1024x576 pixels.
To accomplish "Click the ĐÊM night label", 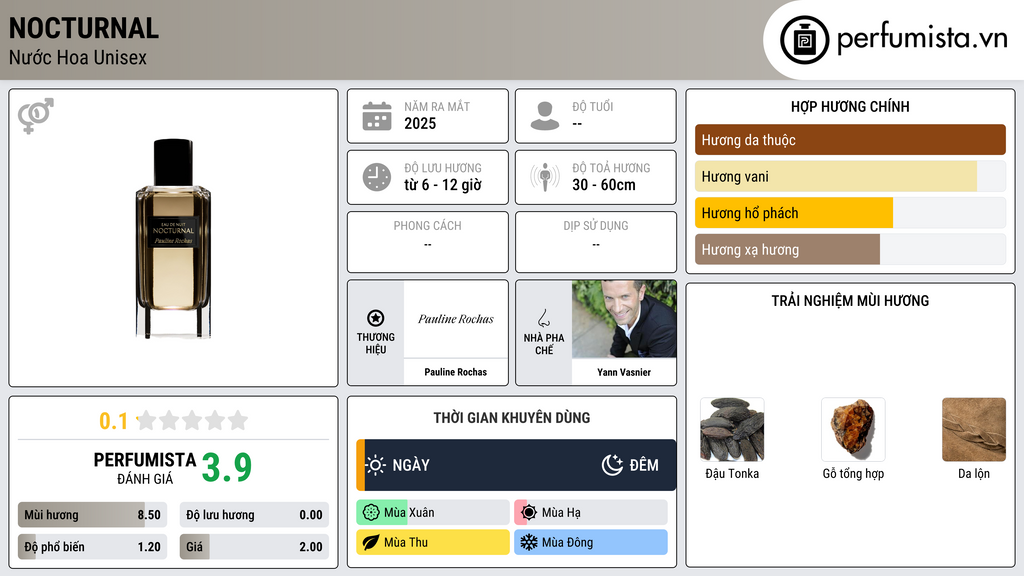I will coord(644,465).
